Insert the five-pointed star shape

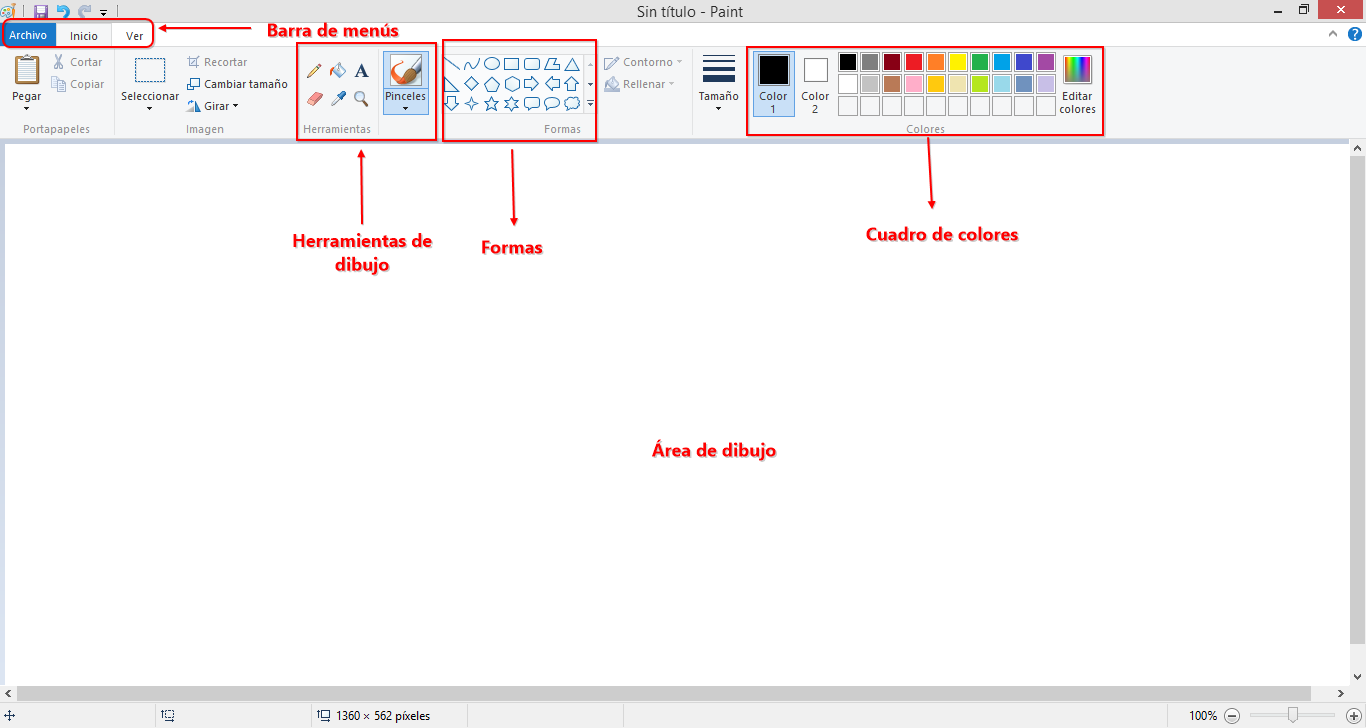tap(492, 103)
